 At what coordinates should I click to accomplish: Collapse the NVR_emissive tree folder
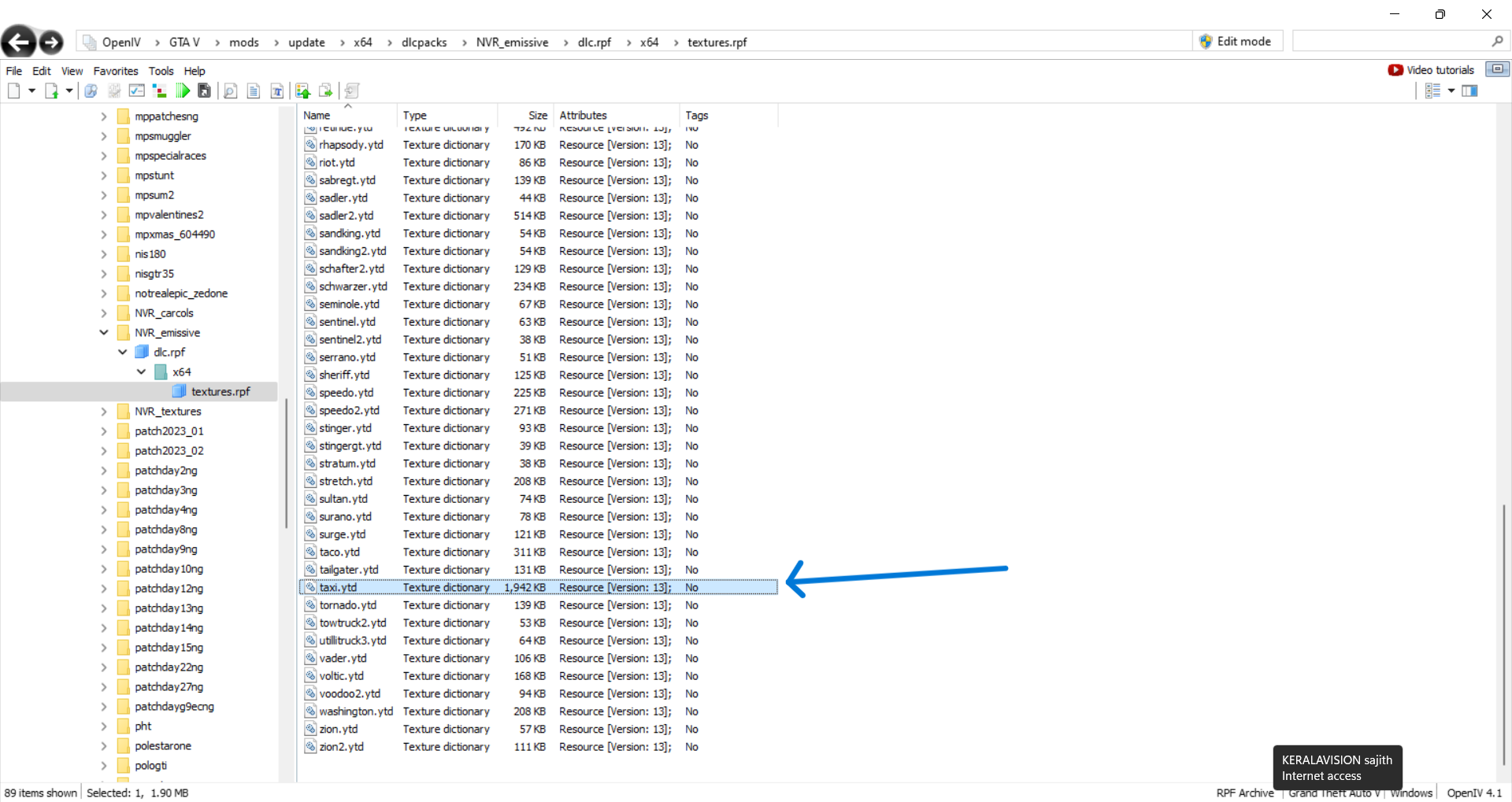(x=103, y=332)
